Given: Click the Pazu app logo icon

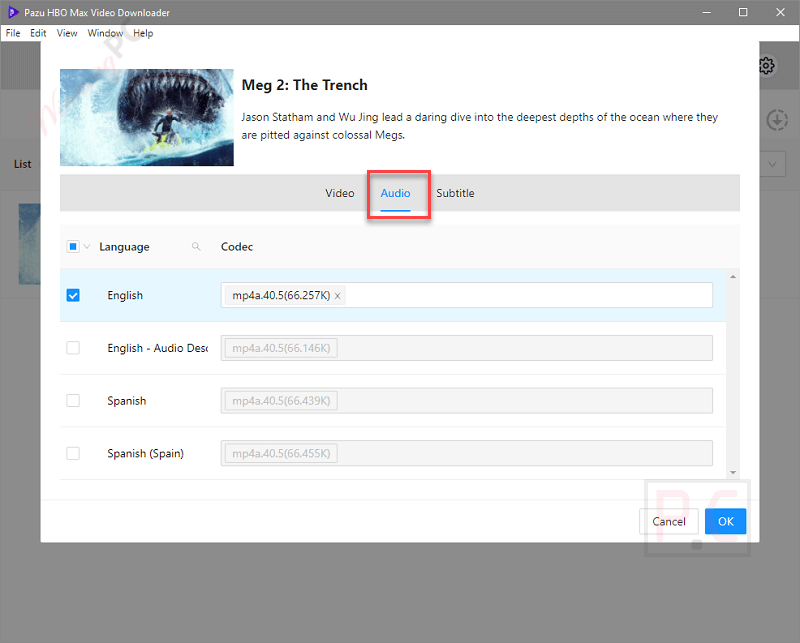Looking at the screenshot, I should [x=13, y=12].
